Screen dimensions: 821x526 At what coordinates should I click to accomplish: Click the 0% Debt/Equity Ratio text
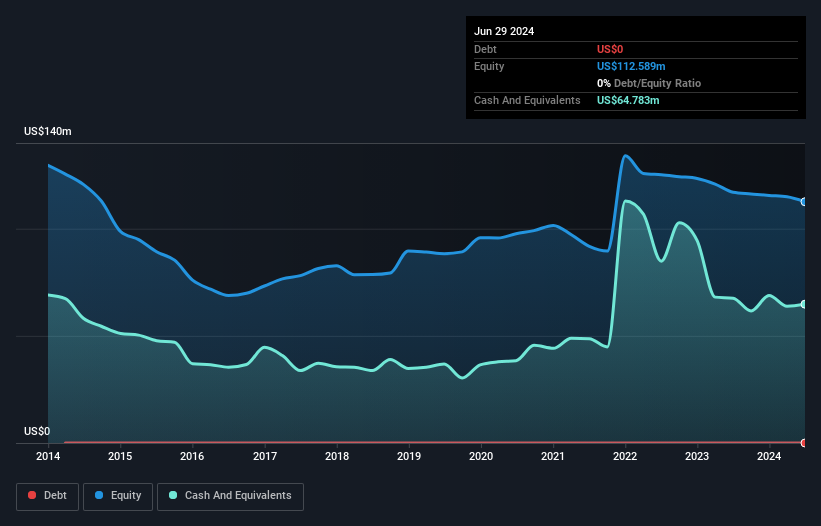click(649, 83)
